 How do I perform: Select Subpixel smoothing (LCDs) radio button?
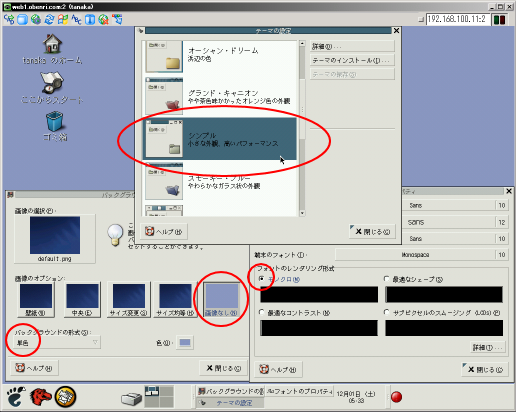click(387, 312)
